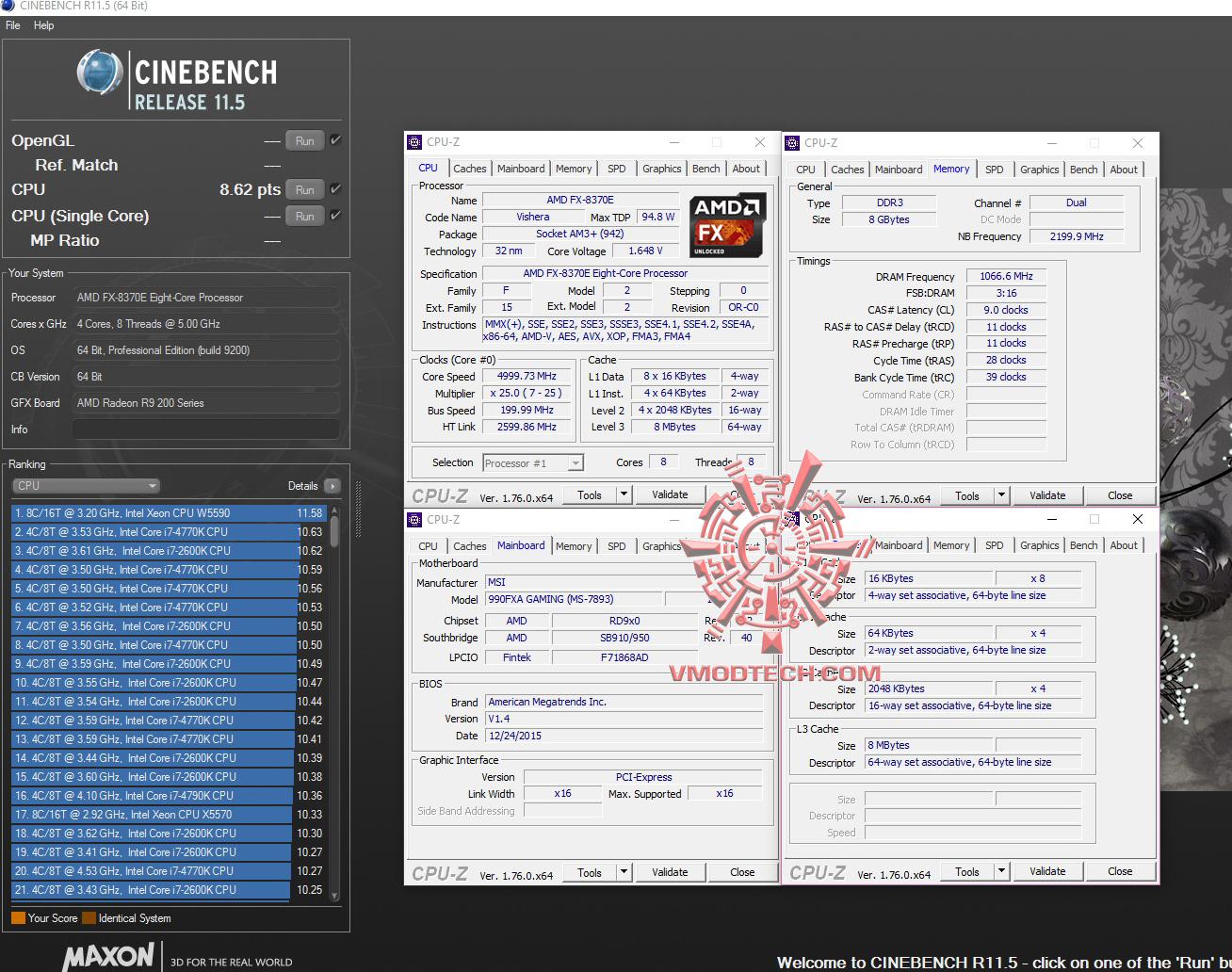
Task: Click the BIOS brand American Megatrends Inc.
Action: click(x=624, y=702)
